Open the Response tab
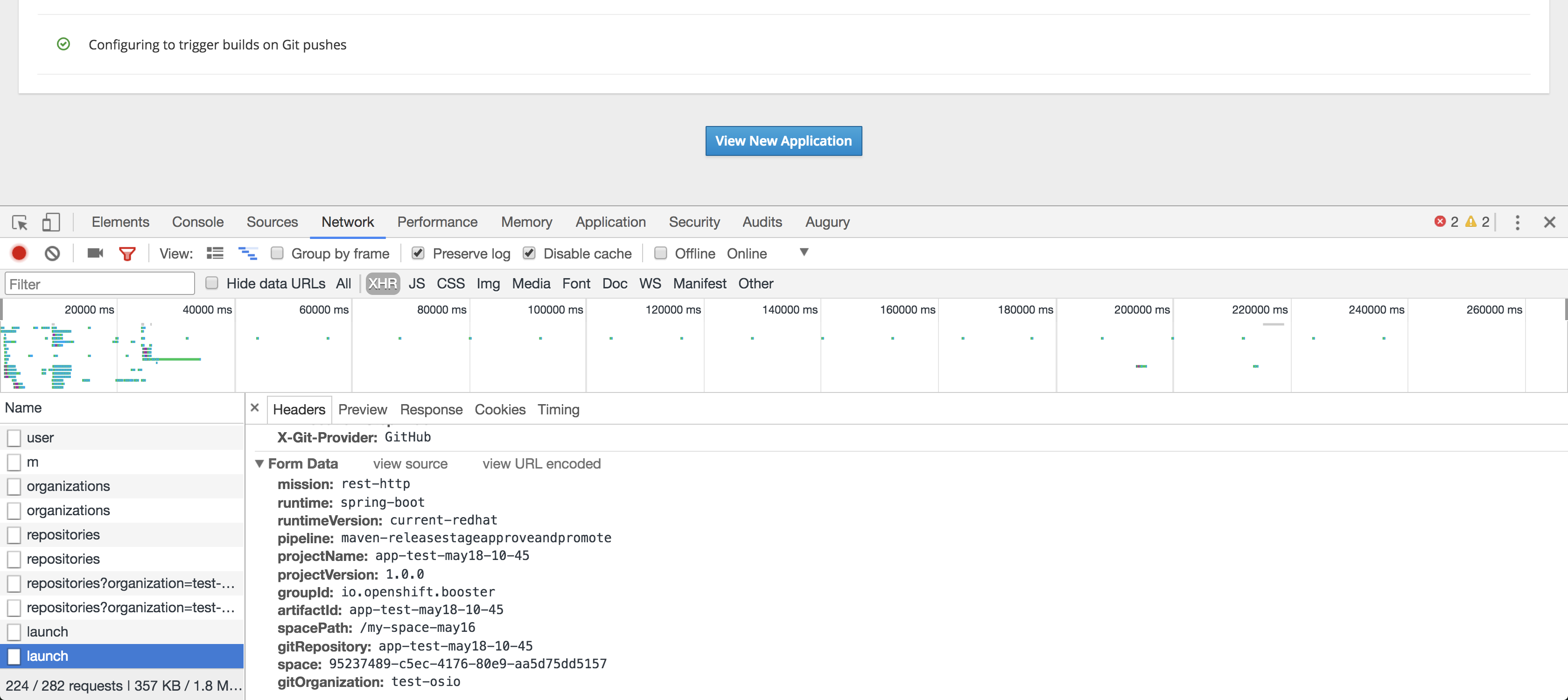 [431, 409]
